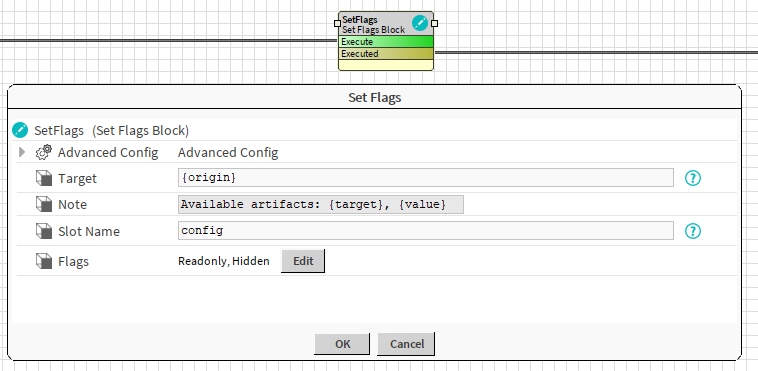Click the cube icon beside Slot Name
The image size is (758, 371).
click(x=44, y=231)
